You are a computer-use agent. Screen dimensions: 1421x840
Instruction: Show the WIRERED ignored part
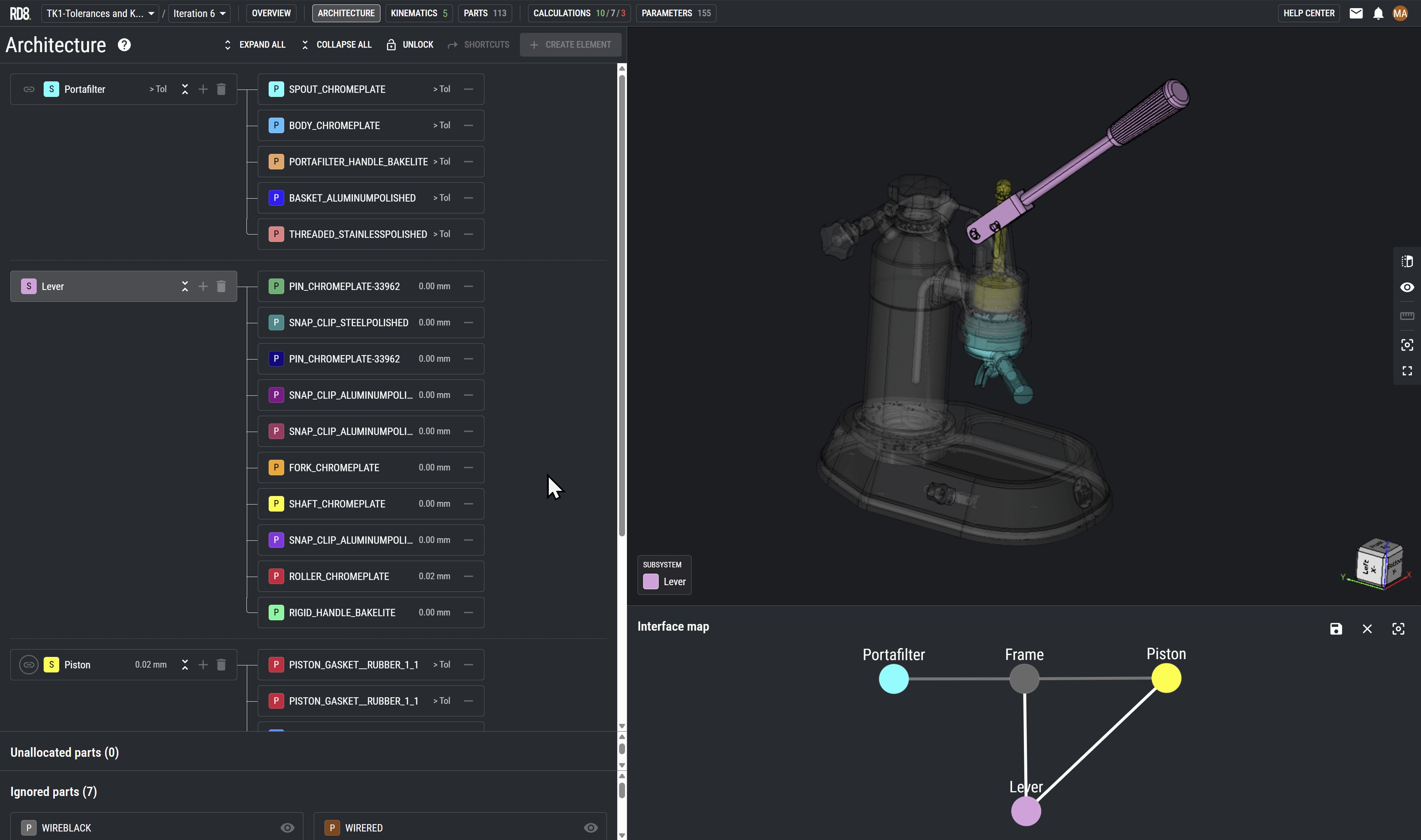click(591, 827)
